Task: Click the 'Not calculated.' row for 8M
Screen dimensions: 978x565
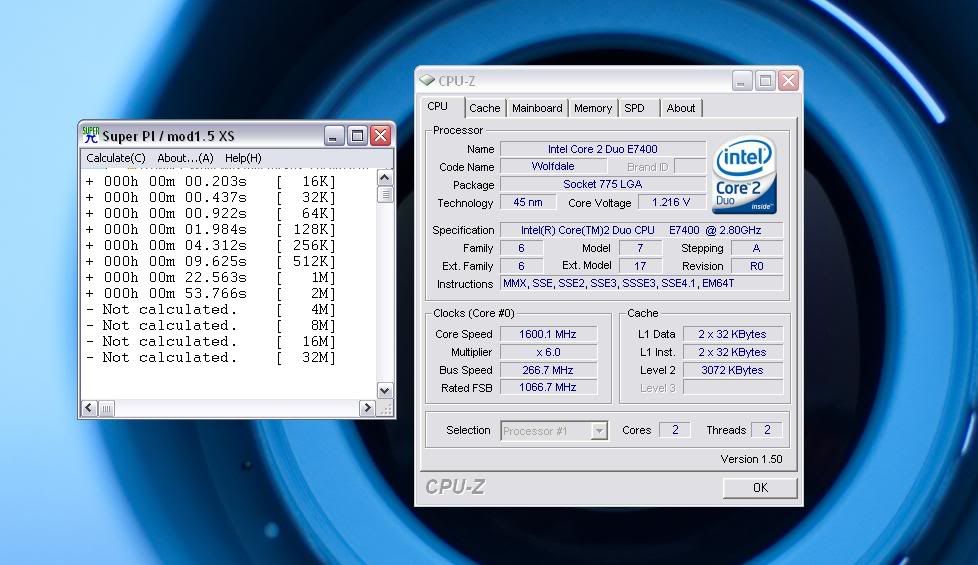Action: [x=211, y=326]
